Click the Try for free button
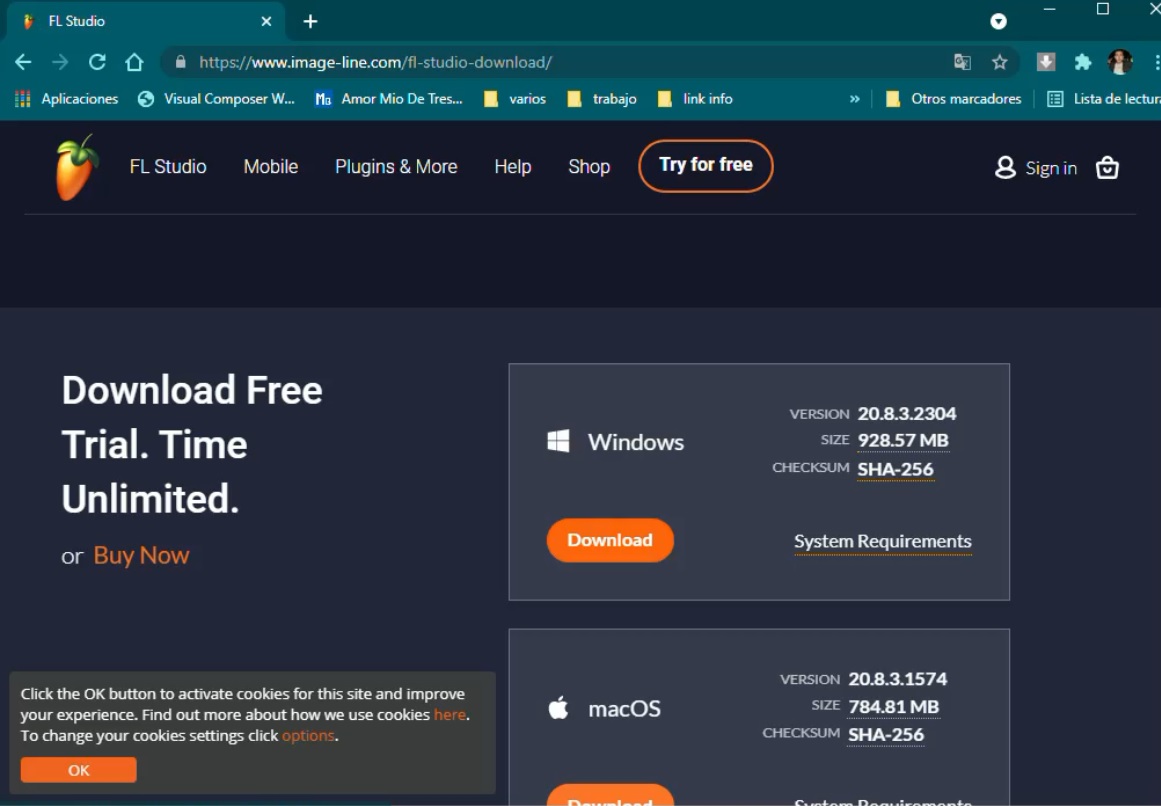This screenshot has width=1161, height=806. pos(706,165)
